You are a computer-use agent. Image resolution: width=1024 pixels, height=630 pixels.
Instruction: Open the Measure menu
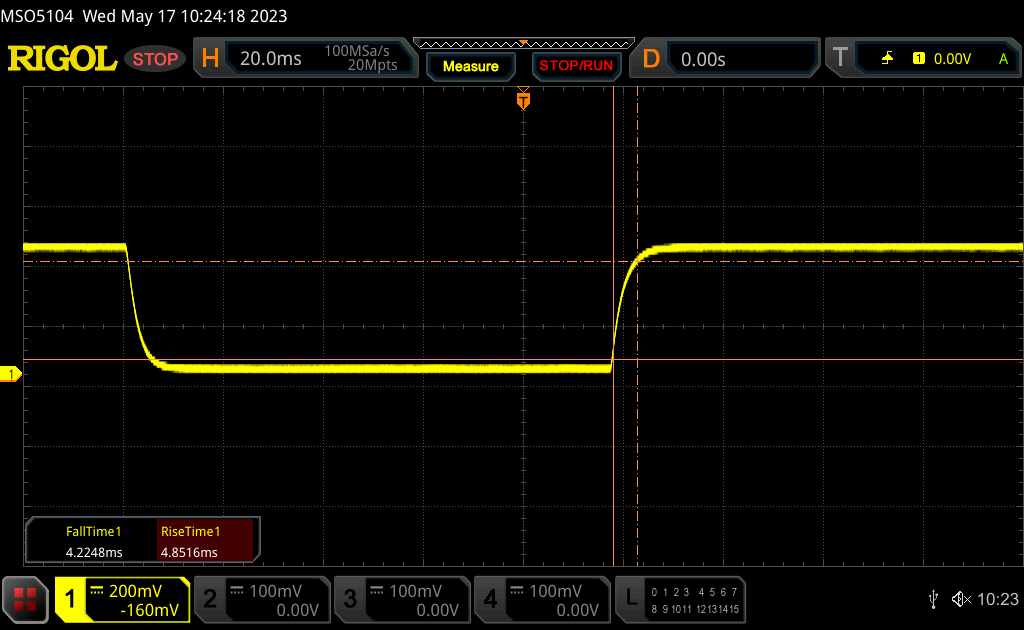point(471,66)
